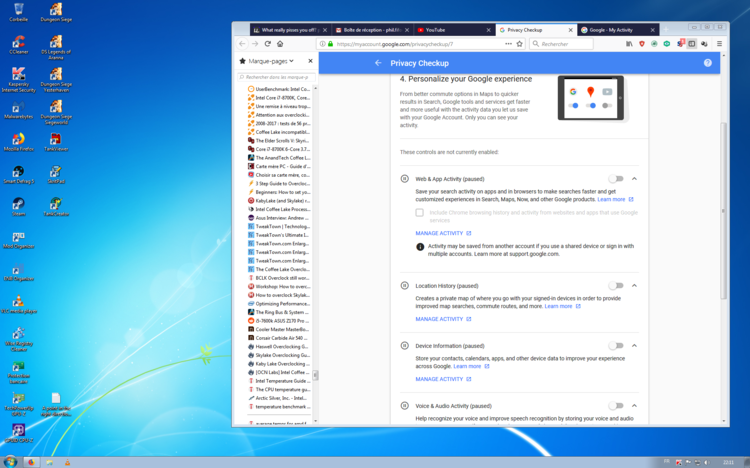Click MANAGE ACTIVITY under Web & App Activity
The image size is (750, 468).
443,233
